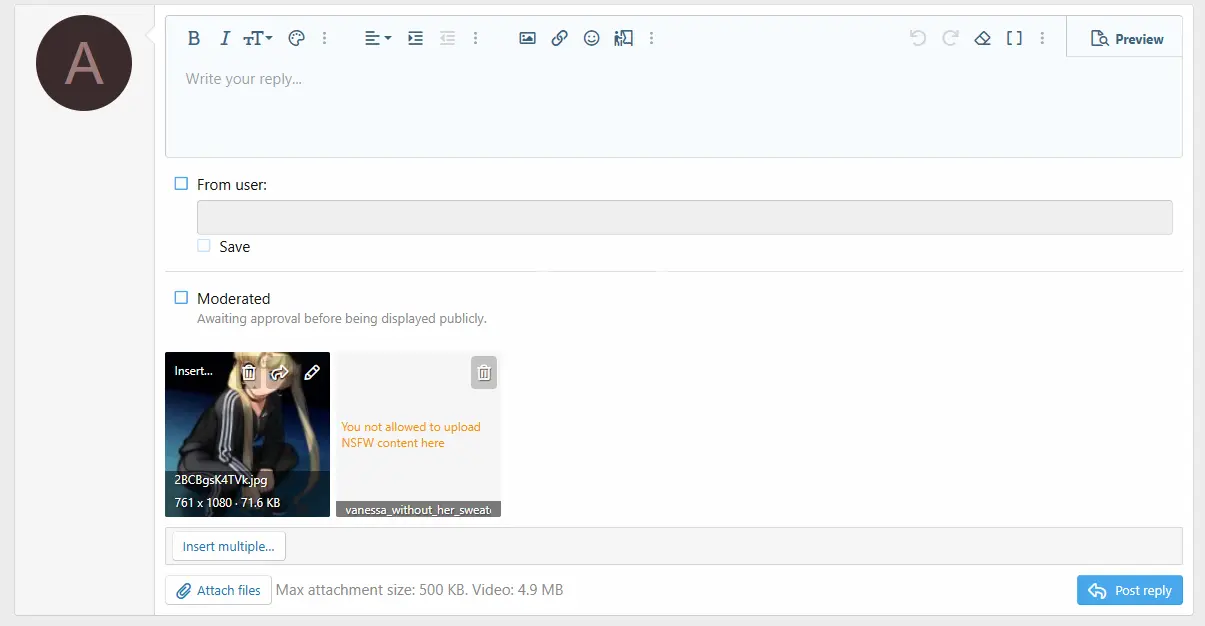Image resolution: width=1205 pixels, height=626 pixels.
Task: Click the 2BCBgsK4TVk.jpg attachment thumbnail
Action: (247, 435)
